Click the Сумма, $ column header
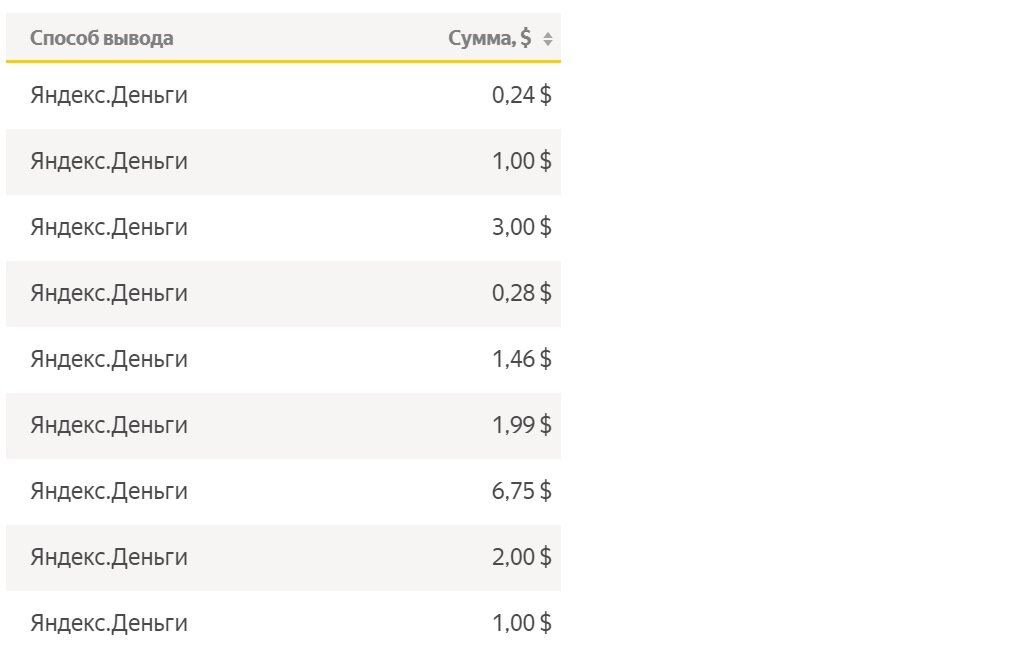 490,38
